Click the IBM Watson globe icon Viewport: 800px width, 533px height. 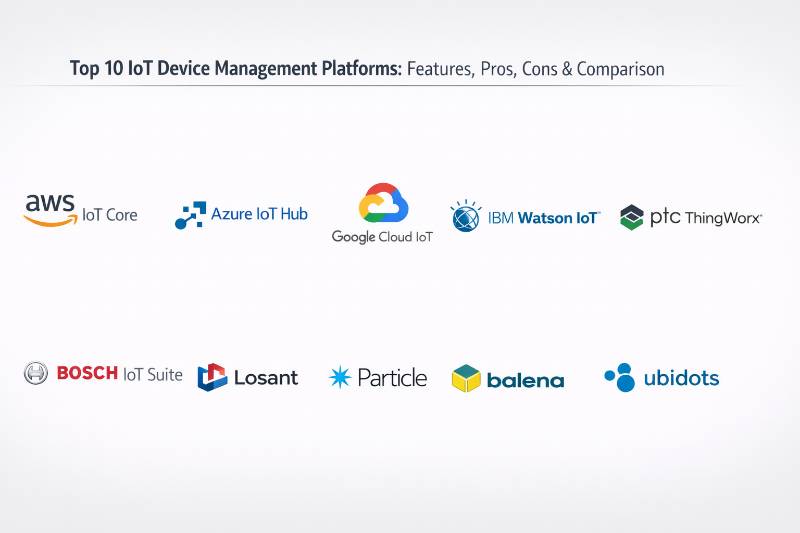point(465,216)
